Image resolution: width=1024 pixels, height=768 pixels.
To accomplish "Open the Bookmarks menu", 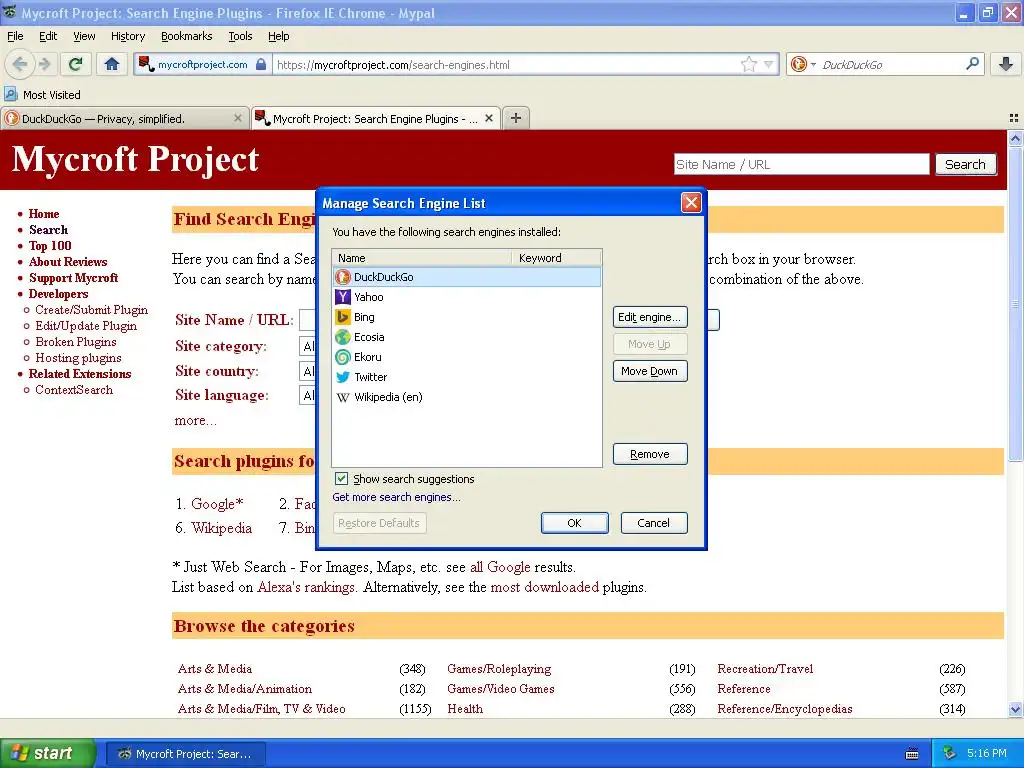I will pos(186,36).
